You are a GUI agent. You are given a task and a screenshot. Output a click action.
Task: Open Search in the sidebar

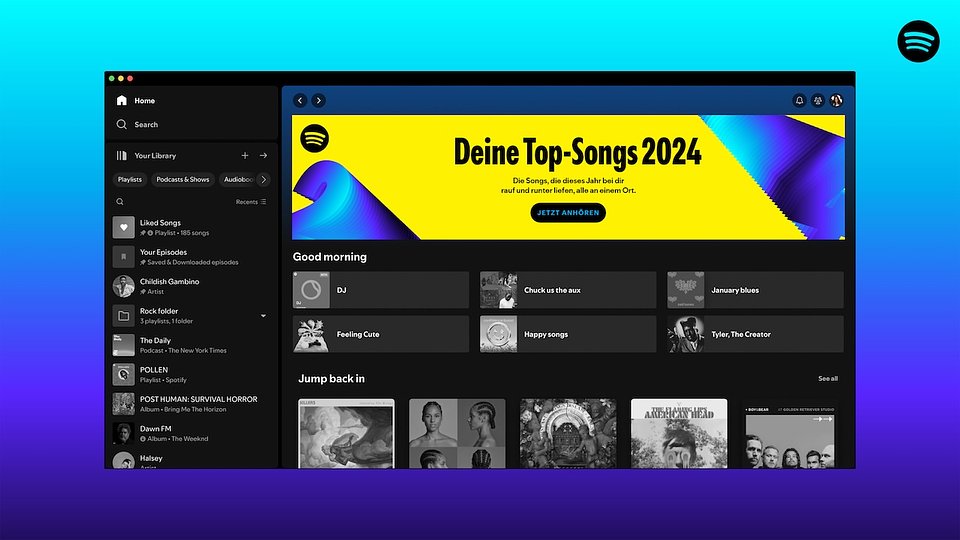coord(145,125)
